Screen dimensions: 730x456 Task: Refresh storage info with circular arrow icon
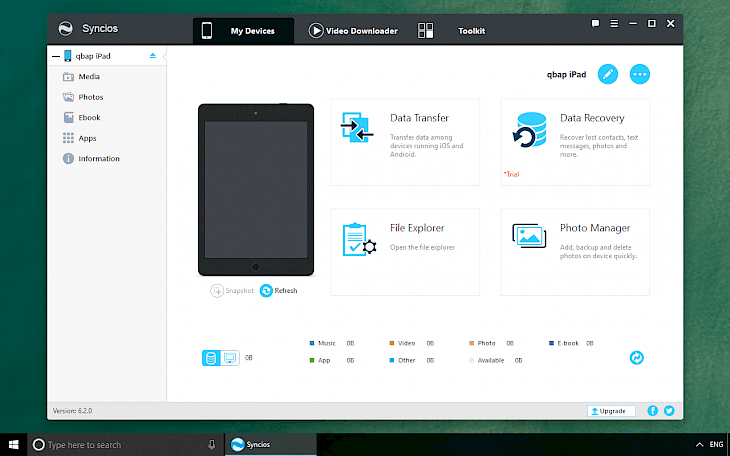pos(636,358)
